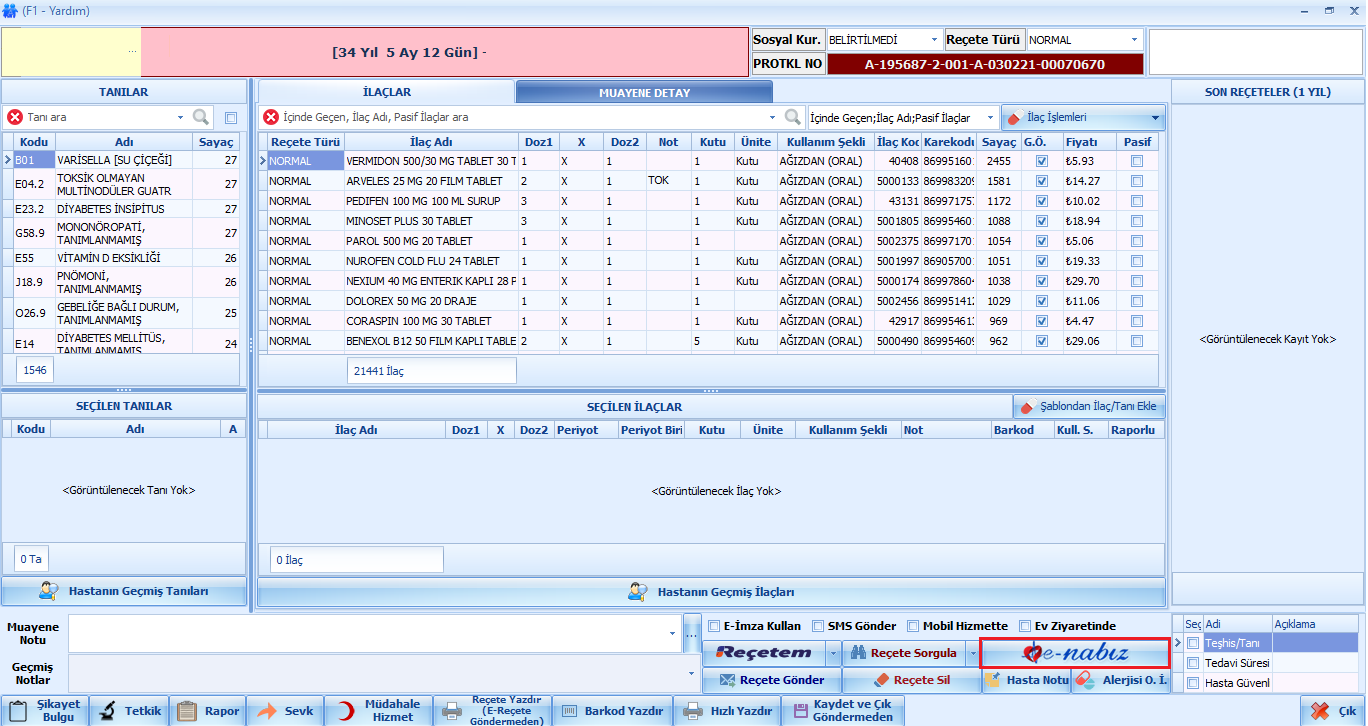Expand the Sosyal Kur. dropdown
Image resolution: width=1368 pixels, height=726 pixels.
pos(934,40)
